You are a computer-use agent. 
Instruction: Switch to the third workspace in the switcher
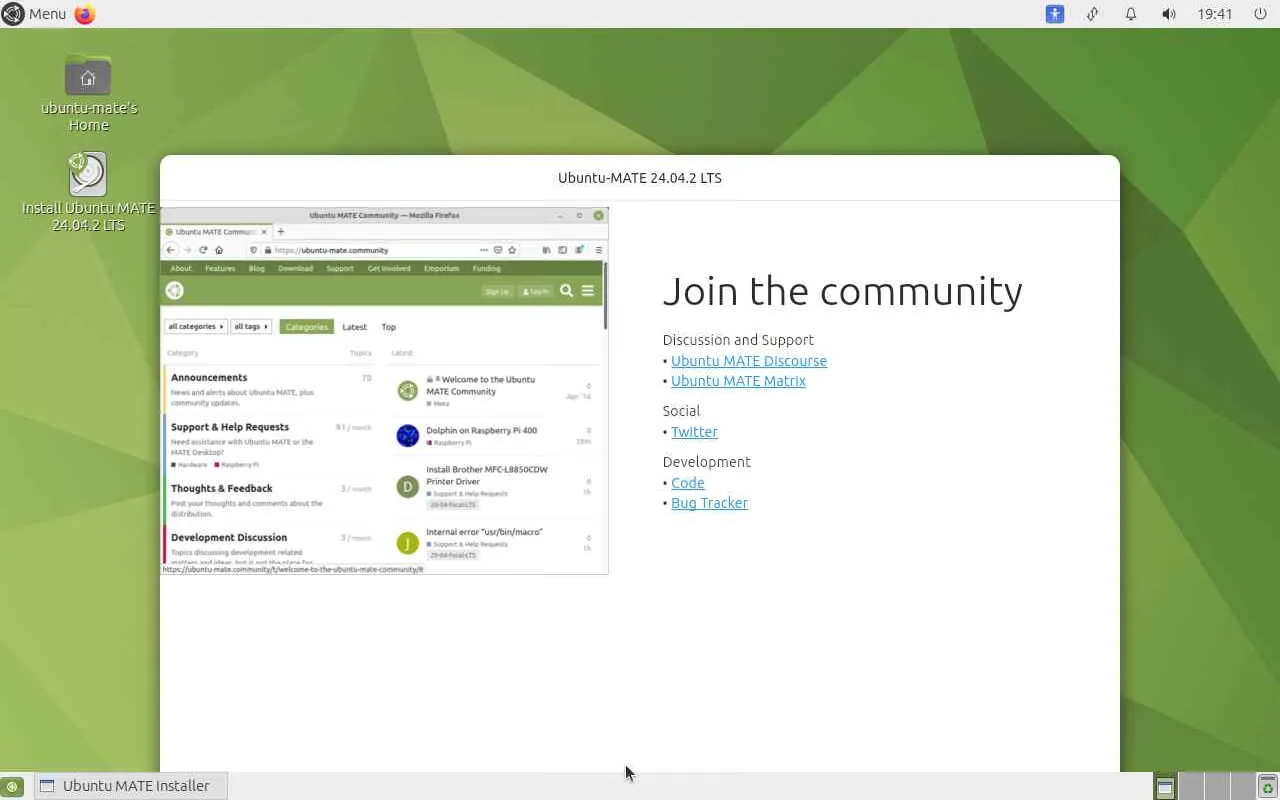click(x=1217, y=786)
